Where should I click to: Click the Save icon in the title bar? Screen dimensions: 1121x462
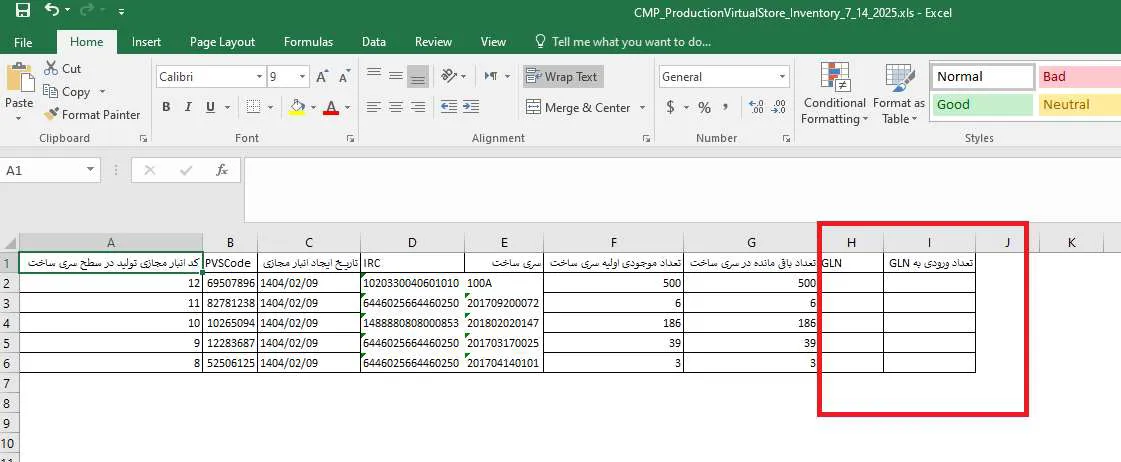[22, 12]
